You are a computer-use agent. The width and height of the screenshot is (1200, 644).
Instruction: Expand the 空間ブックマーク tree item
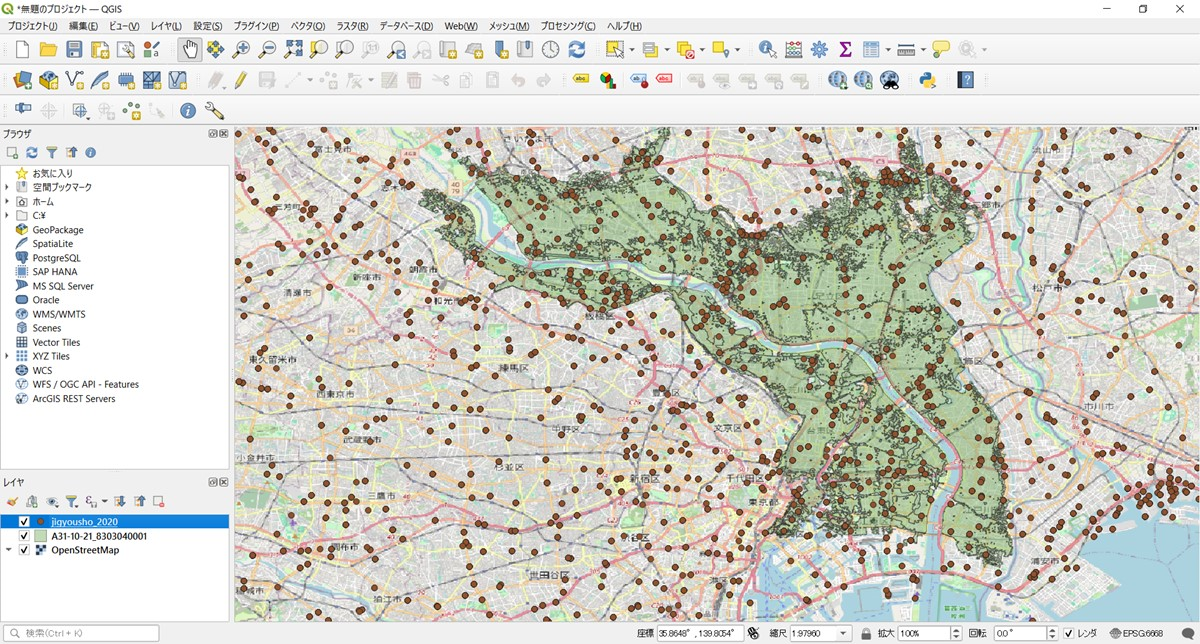click(7, 187)
